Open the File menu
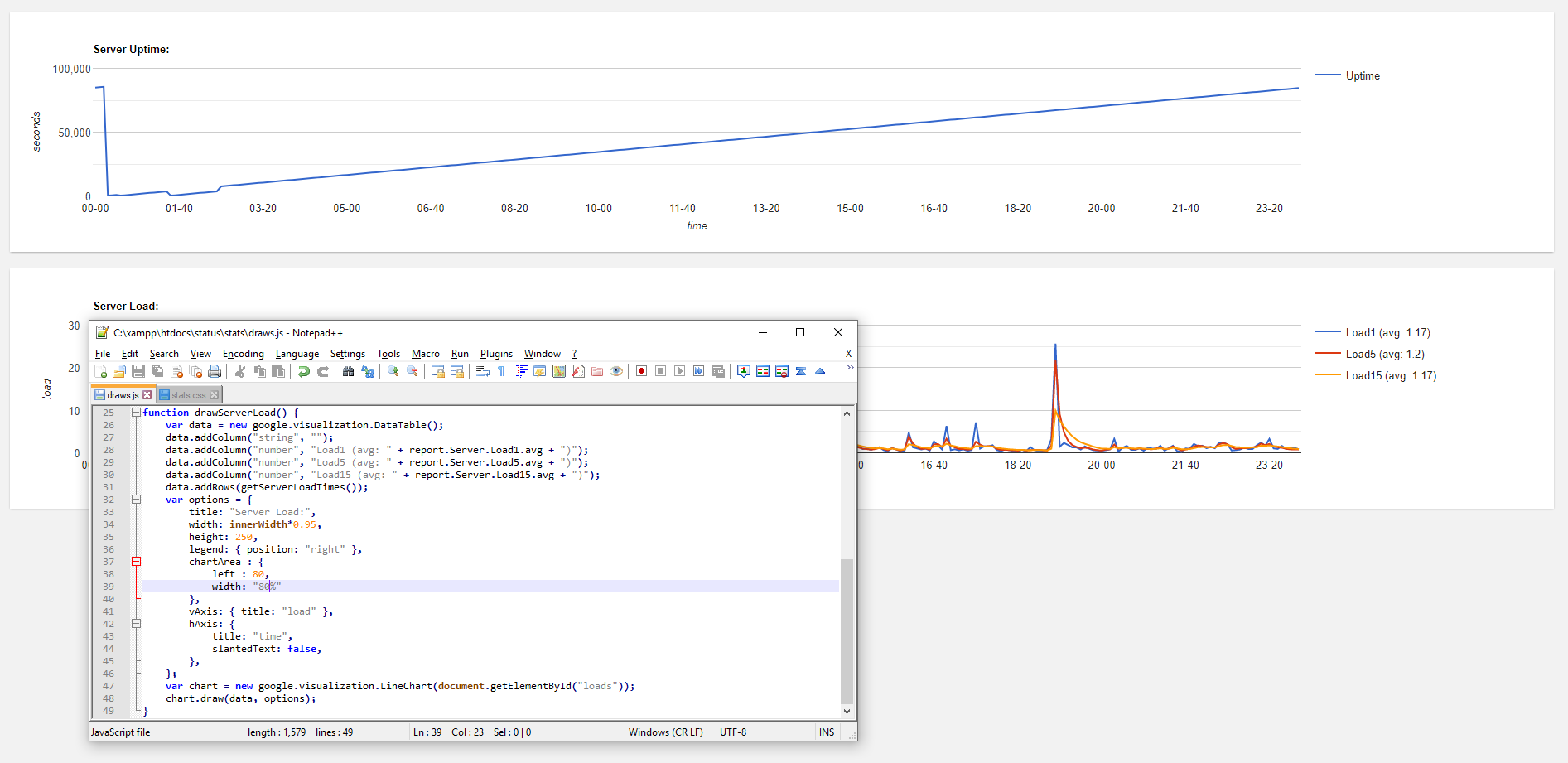Viewport: 1568px width, 763px height. pos(103,354)
